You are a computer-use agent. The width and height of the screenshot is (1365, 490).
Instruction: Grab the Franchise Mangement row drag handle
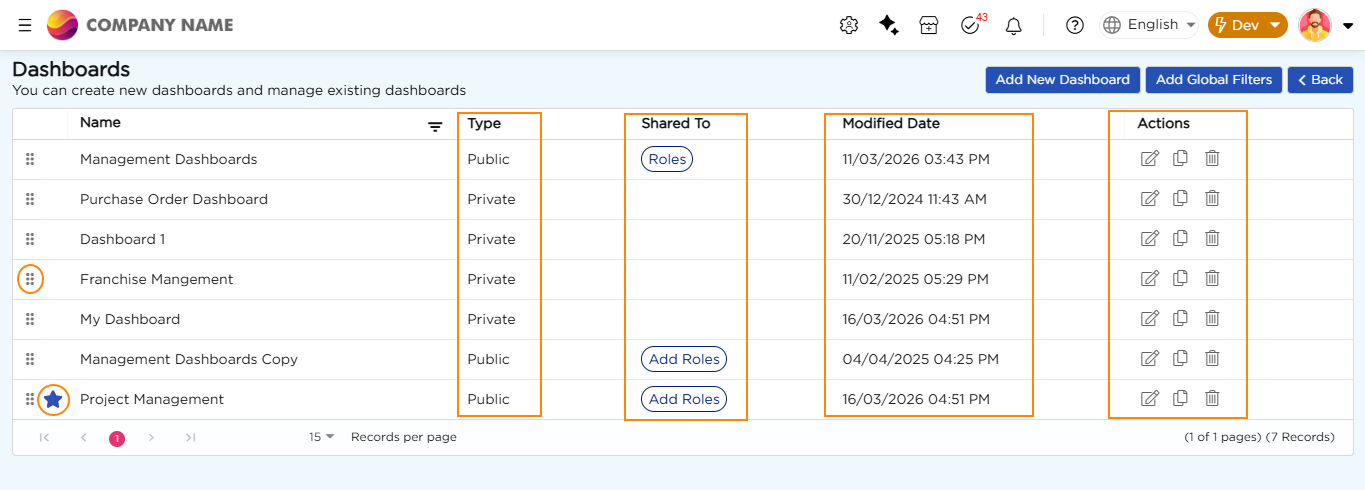[30, 279]
